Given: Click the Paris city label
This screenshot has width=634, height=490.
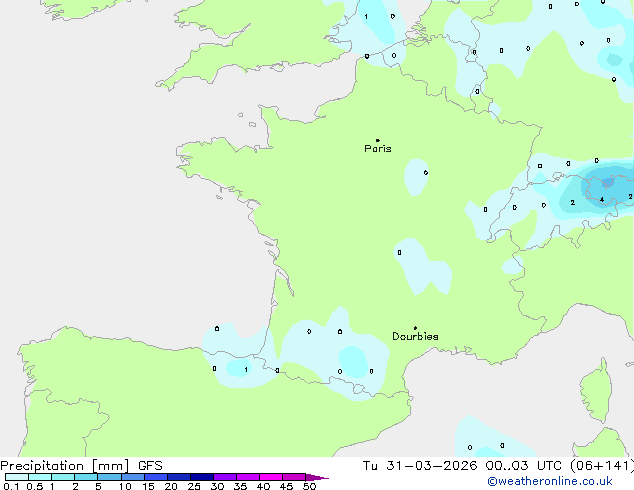Looking at the screenshot, I should coord(378,148).
